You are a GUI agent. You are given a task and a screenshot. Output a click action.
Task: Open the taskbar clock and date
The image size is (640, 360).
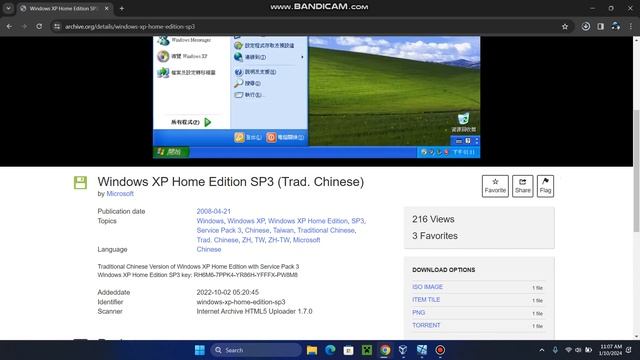point(610,350)
